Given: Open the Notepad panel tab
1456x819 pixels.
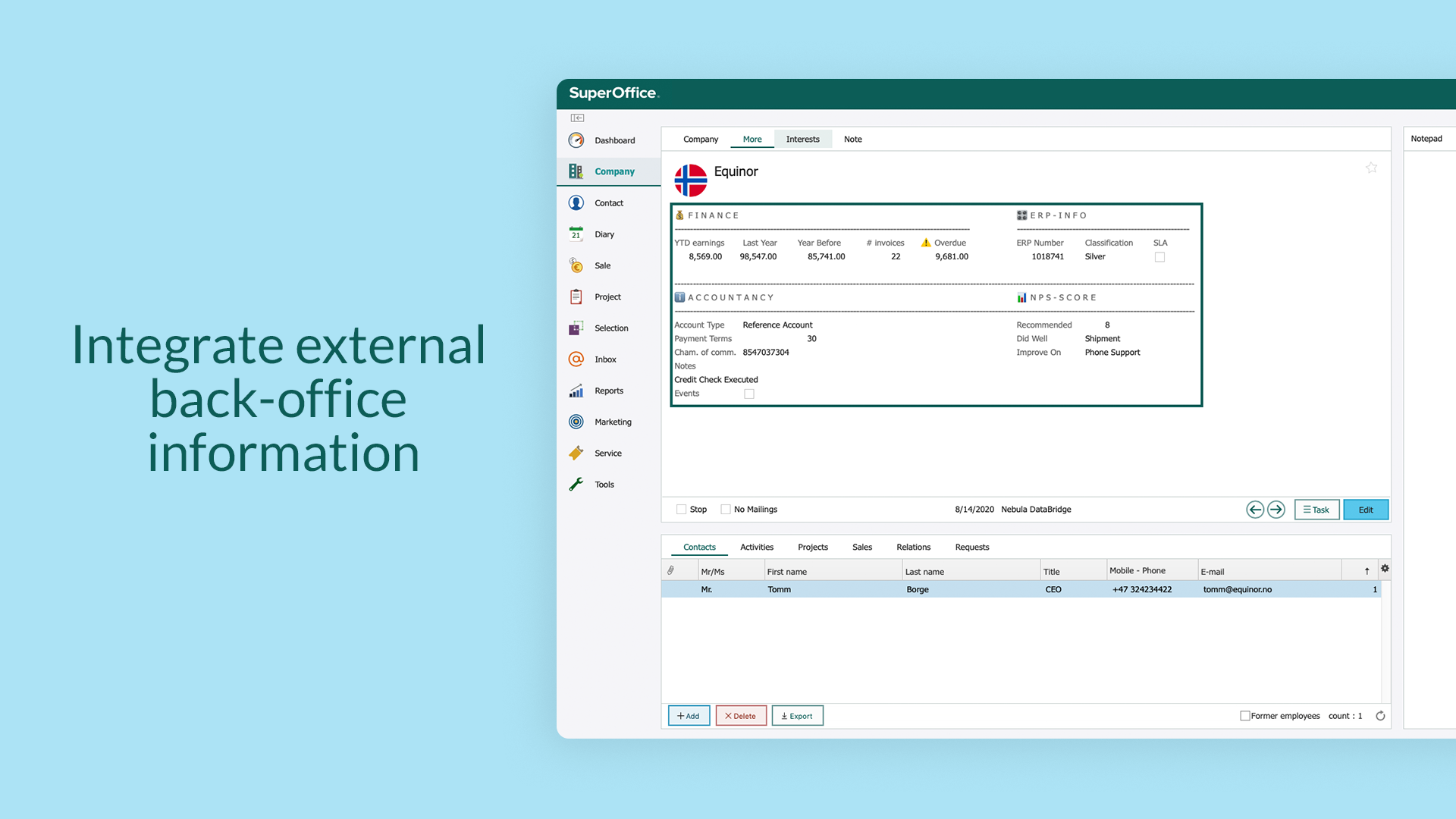Looking at the screenshot, I should pos(1426,139).
